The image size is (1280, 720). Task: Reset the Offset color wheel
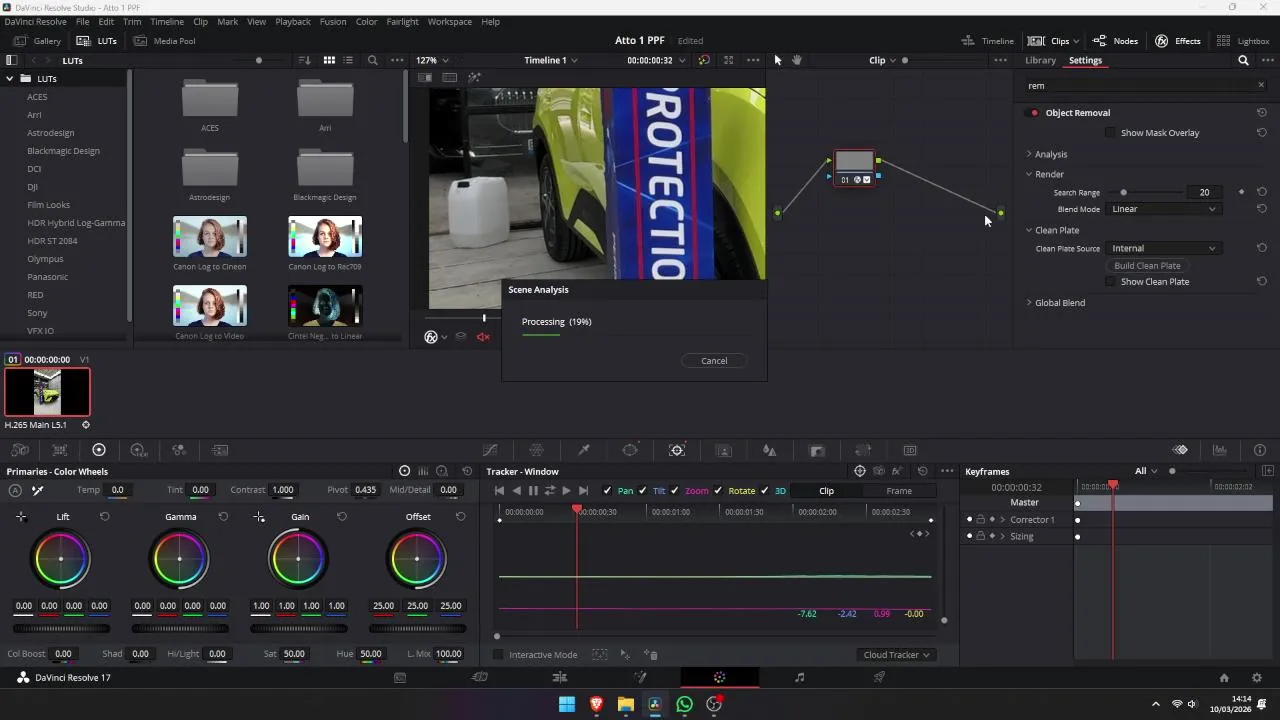click(461, 517)
